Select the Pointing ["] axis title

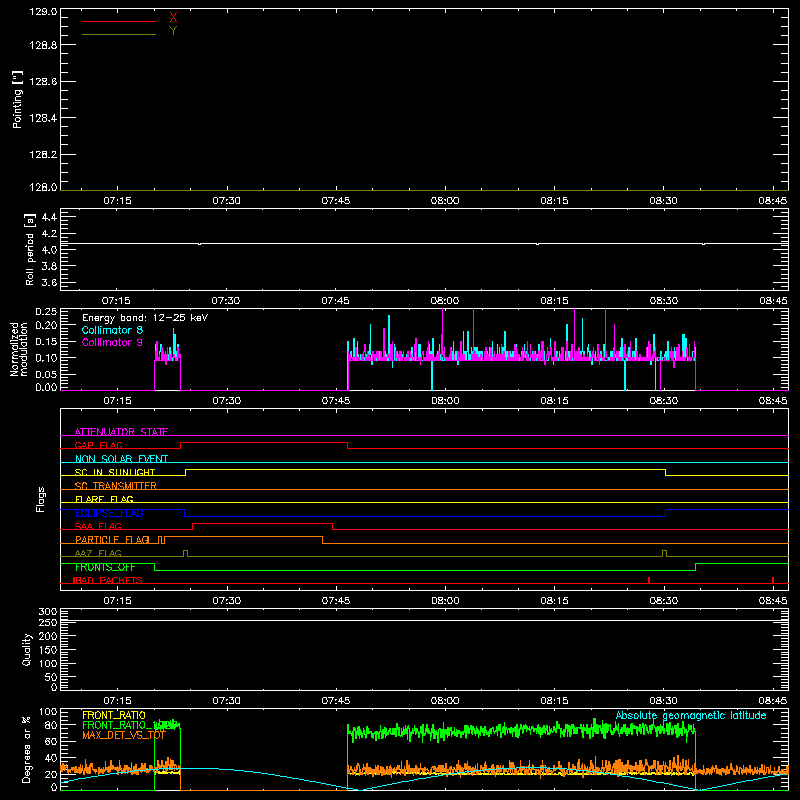click(17, 99)
